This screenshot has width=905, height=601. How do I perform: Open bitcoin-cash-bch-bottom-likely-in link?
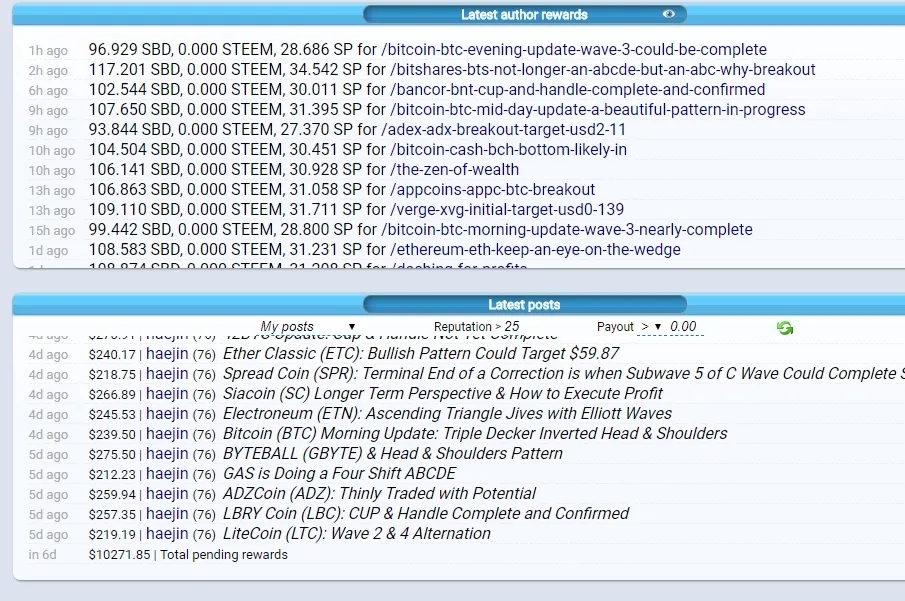(x=508, y=150)
